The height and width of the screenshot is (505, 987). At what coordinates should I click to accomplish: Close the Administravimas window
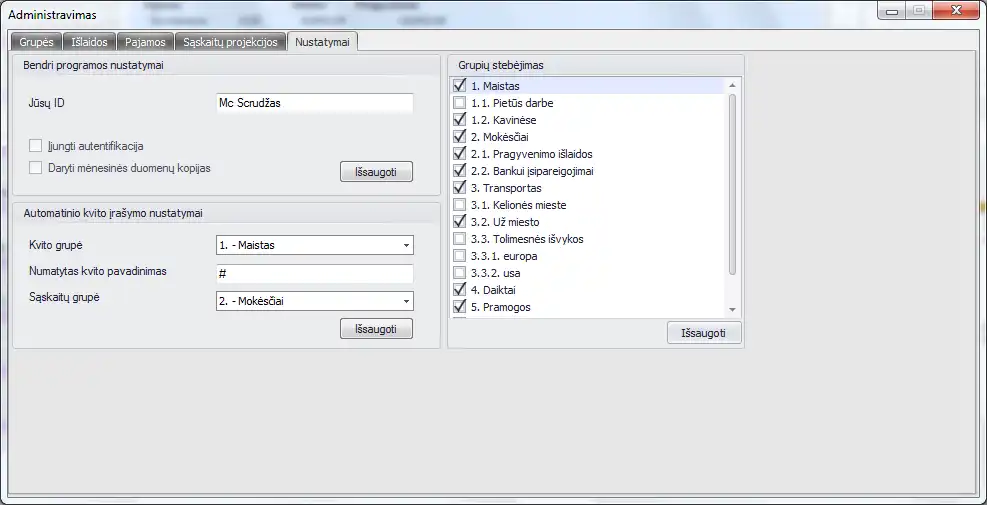[957, 11]
